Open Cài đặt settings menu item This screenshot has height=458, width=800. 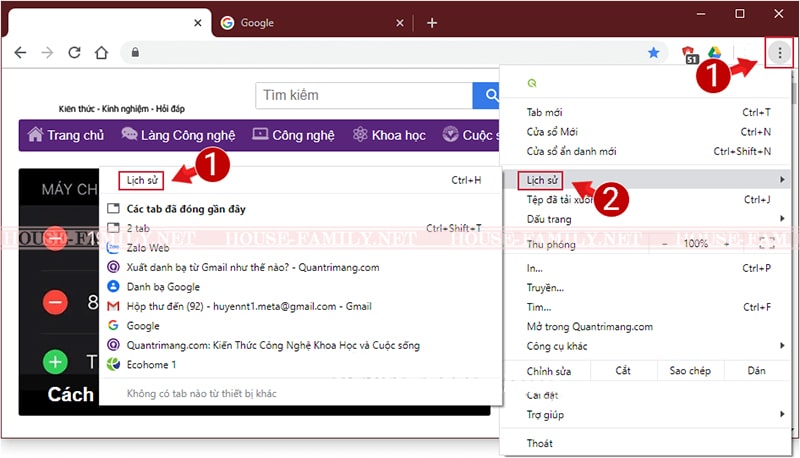point(648,395)
